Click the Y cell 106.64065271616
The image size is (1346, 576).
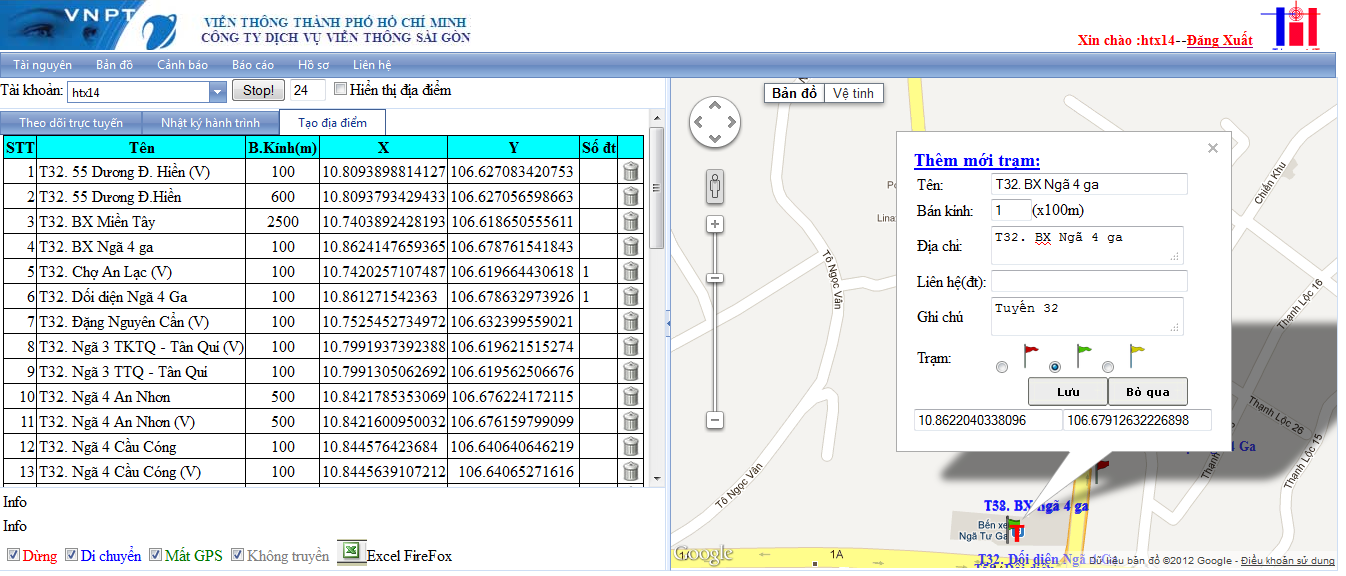click(513, 472)
